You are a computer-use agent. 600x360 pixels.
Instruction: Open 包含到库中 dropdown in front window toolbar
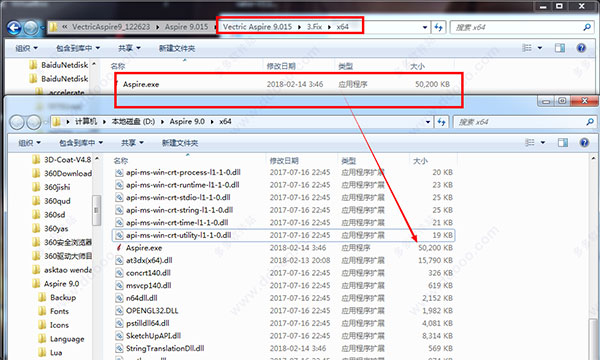pos(81,143)
